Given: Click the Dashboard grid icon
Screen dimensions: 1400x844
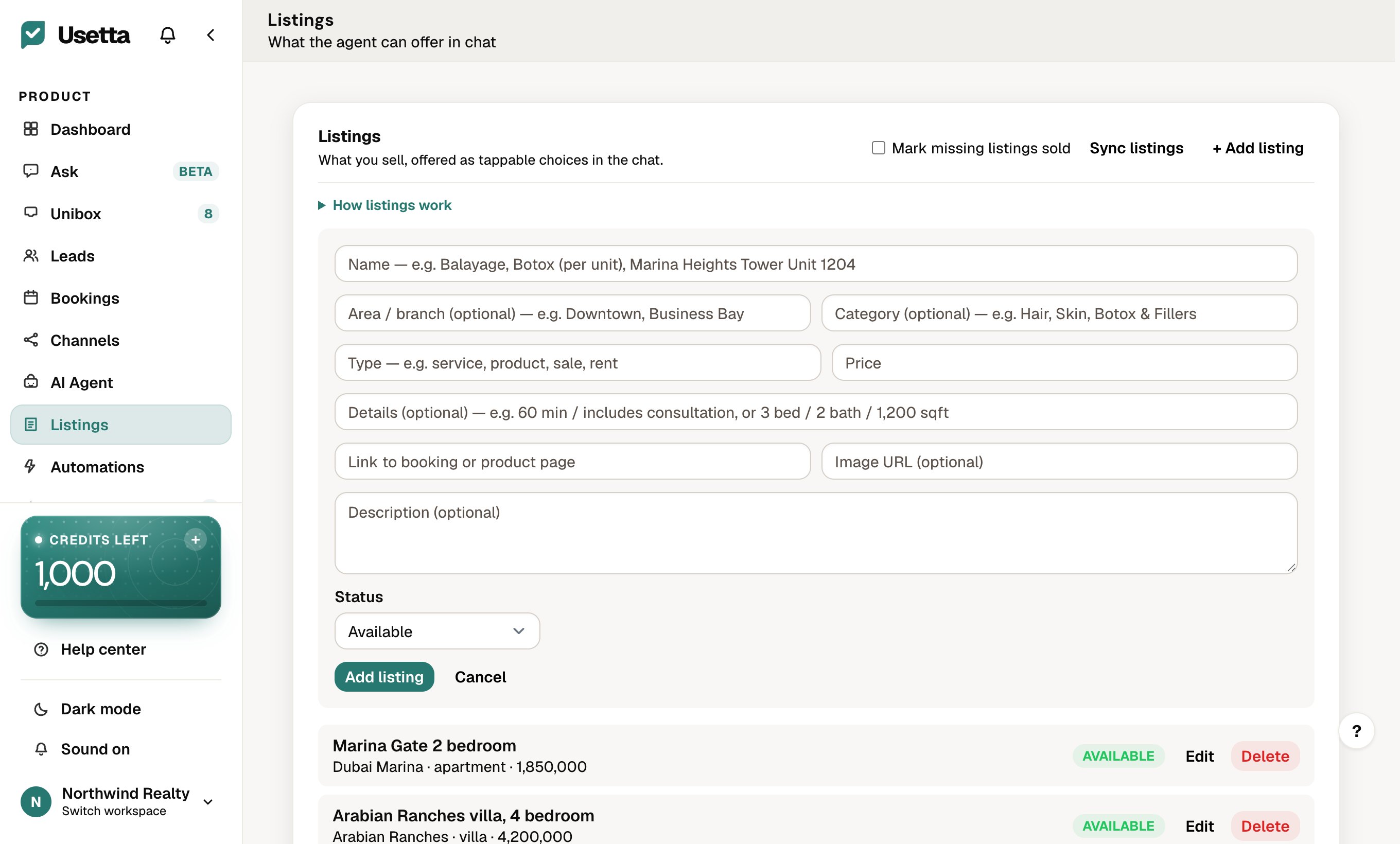Looking at the screenshot, I should click(x=31, y=129).
